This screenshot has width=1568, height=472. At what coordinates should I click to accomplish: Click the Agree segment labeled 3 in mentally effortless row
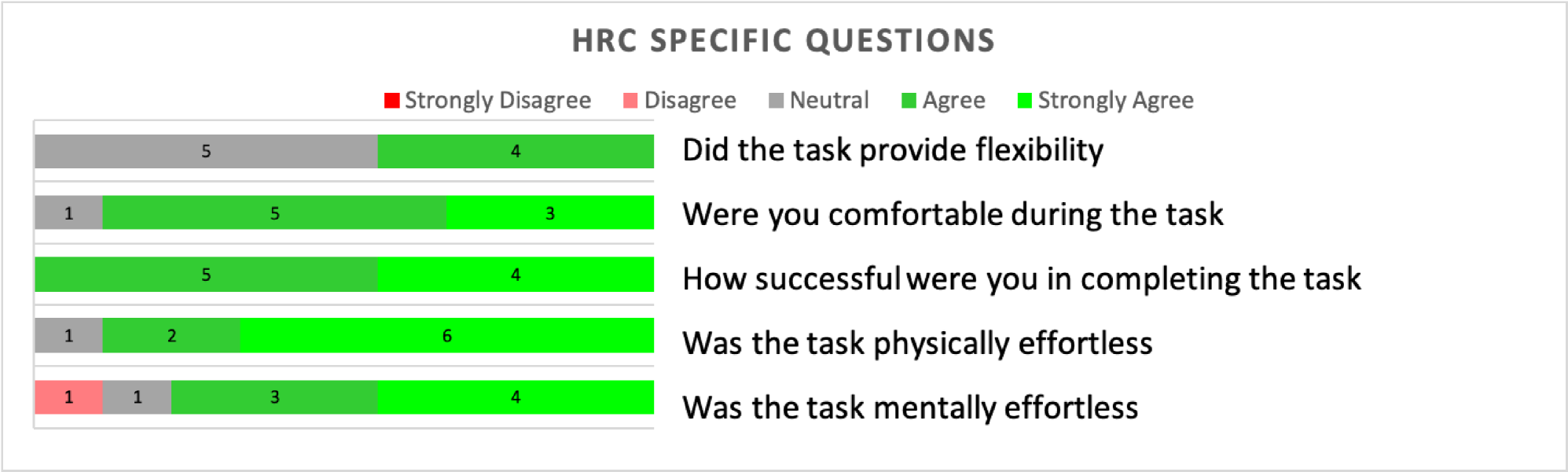point(274,397)
